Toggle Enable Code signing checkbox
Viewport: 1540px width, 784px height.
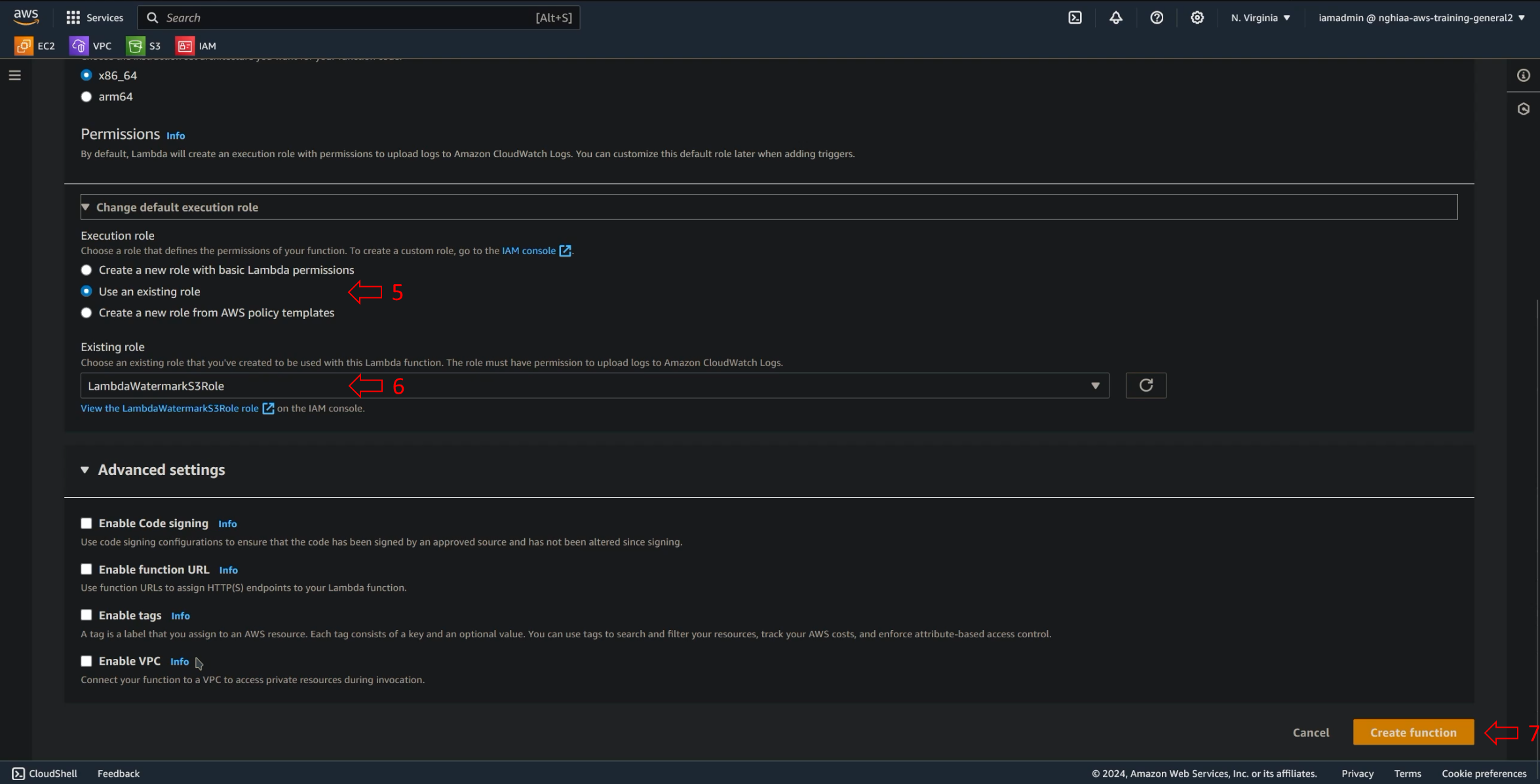pyautogui.click(x=86, y=522)
